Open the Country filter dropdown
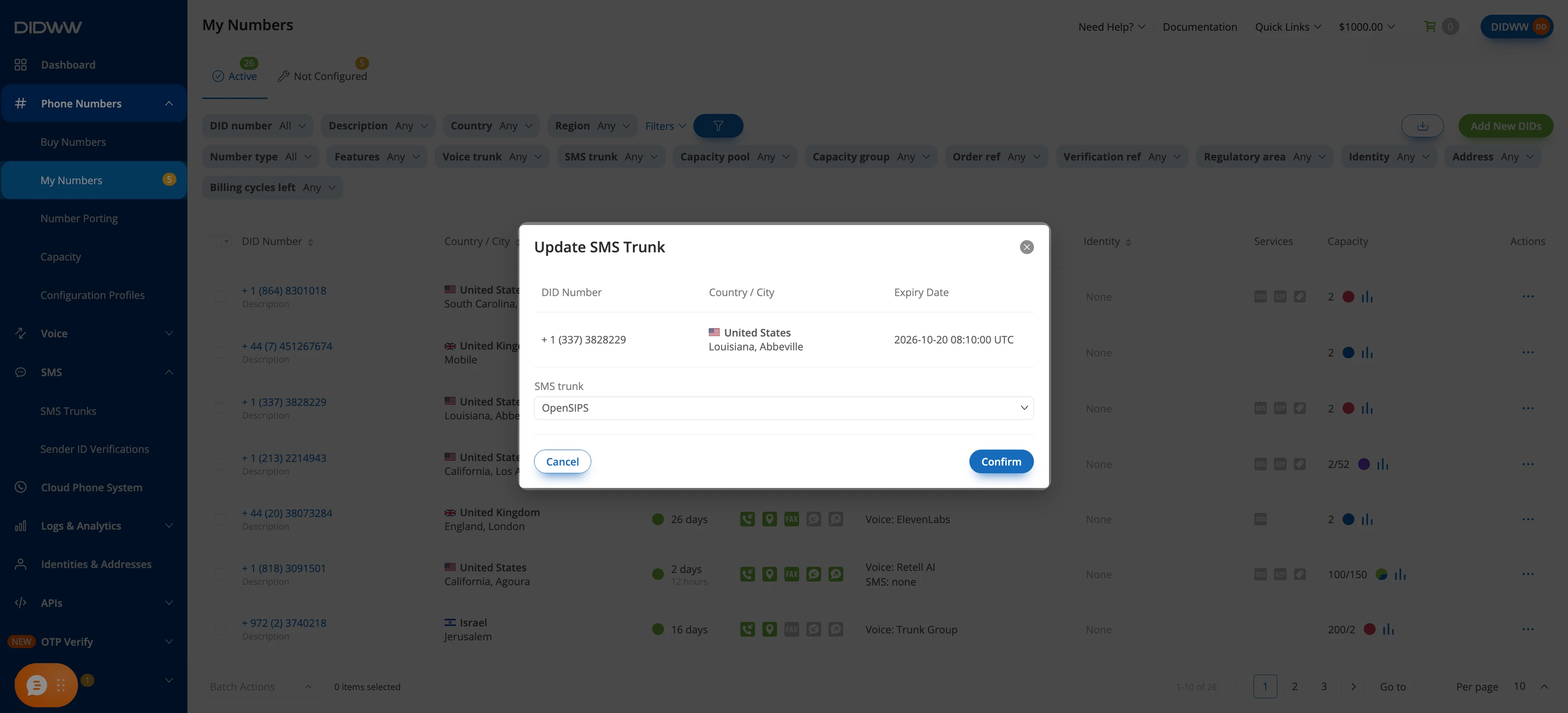The height and width of the screenshot is (713, 1568). coord(491,126)
